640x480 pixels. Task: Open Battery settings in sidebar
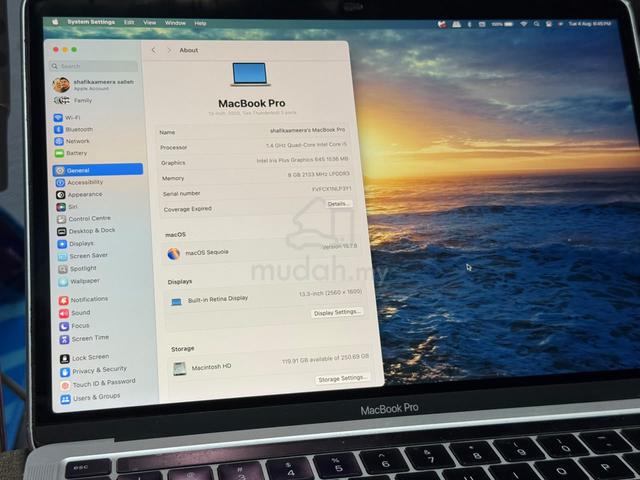(71, 153)
